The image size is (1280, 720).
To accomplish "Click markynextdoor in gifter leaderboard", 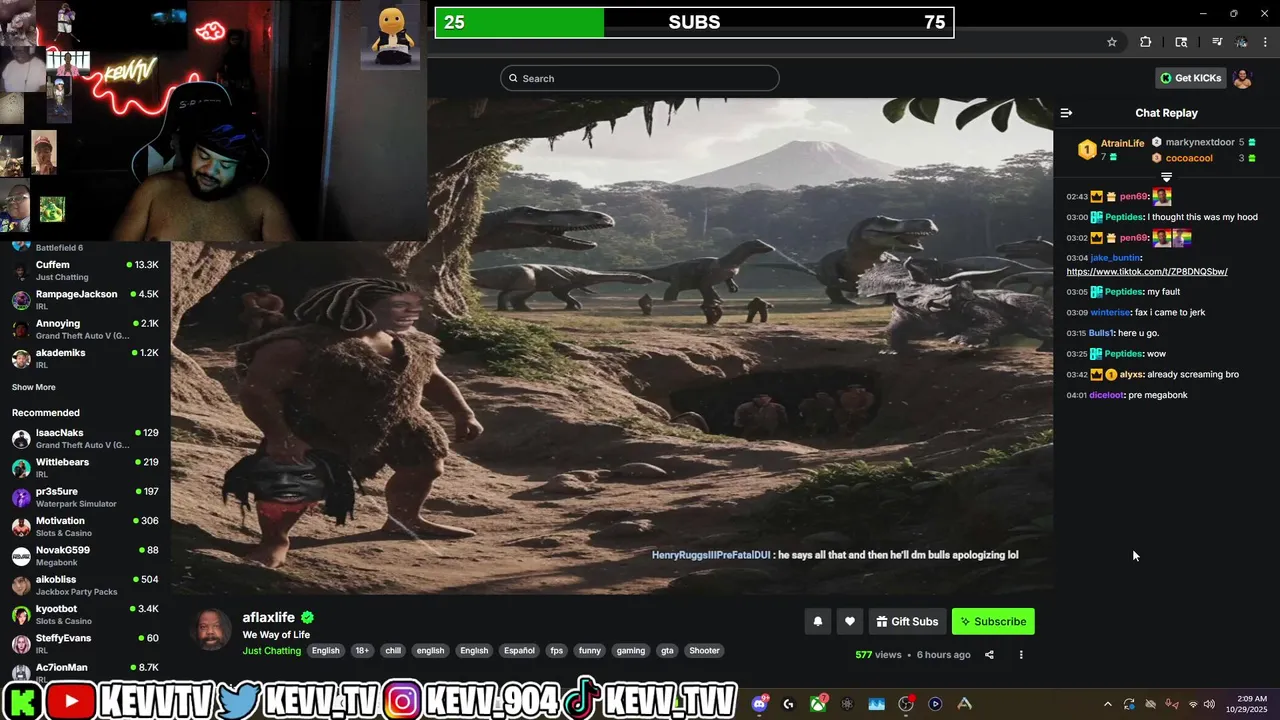I will [1200, 142].
